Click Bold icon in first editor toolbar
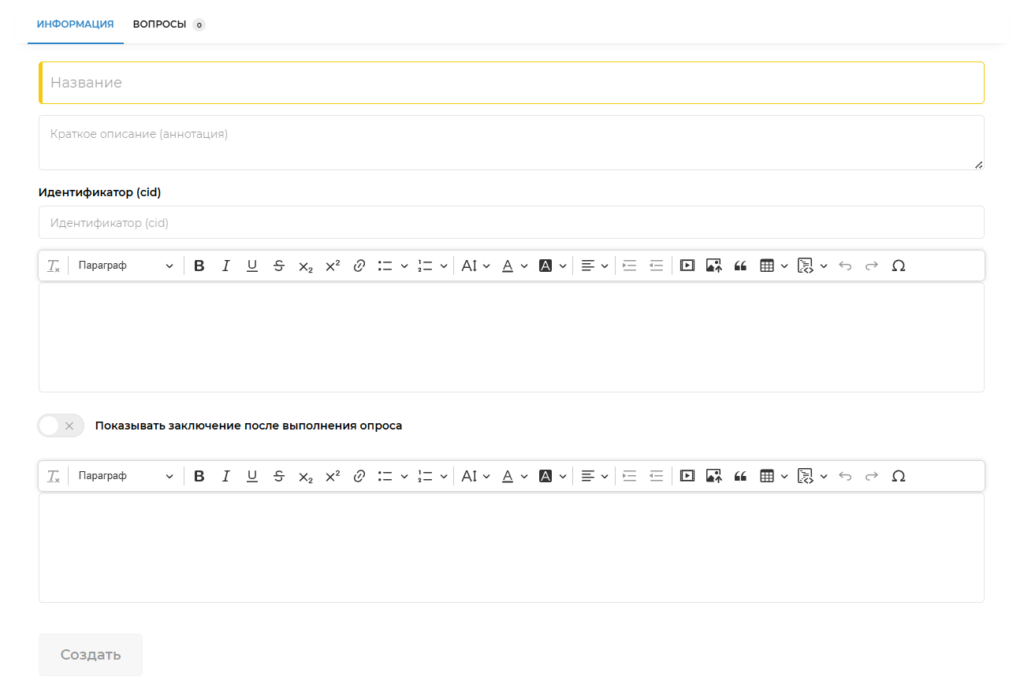Viewport: 1024px width, 684px height. click(199, 266)
